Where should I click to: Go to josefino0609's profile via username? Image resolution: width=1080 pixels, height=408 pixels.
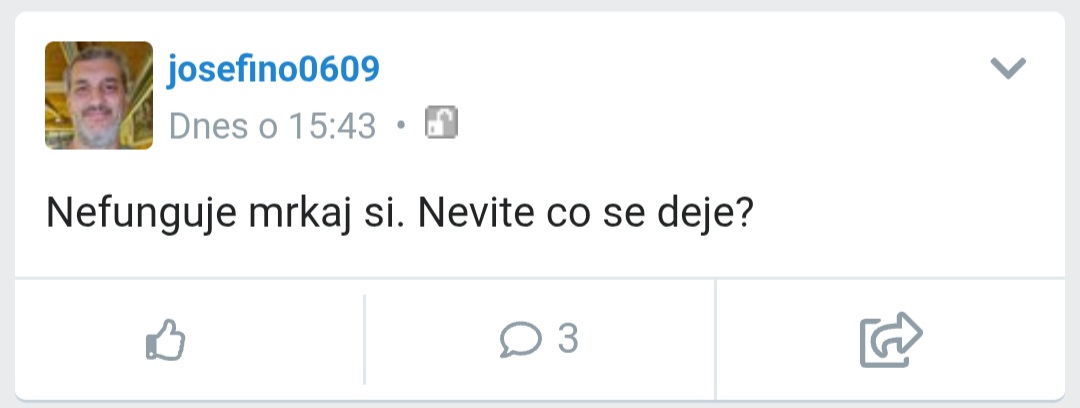273,70
